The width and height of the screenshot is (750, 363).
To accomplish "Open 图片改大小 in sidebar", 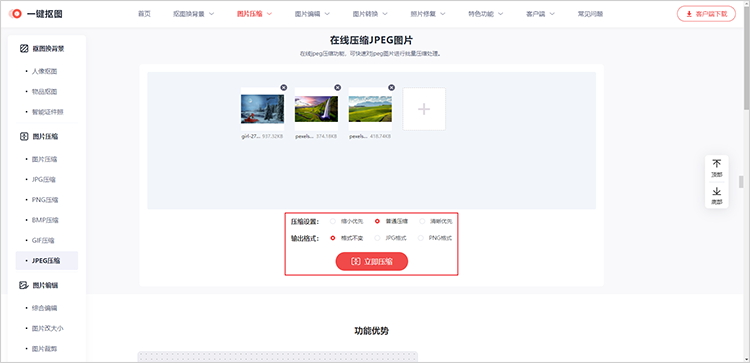I will [x=48, y=329].
